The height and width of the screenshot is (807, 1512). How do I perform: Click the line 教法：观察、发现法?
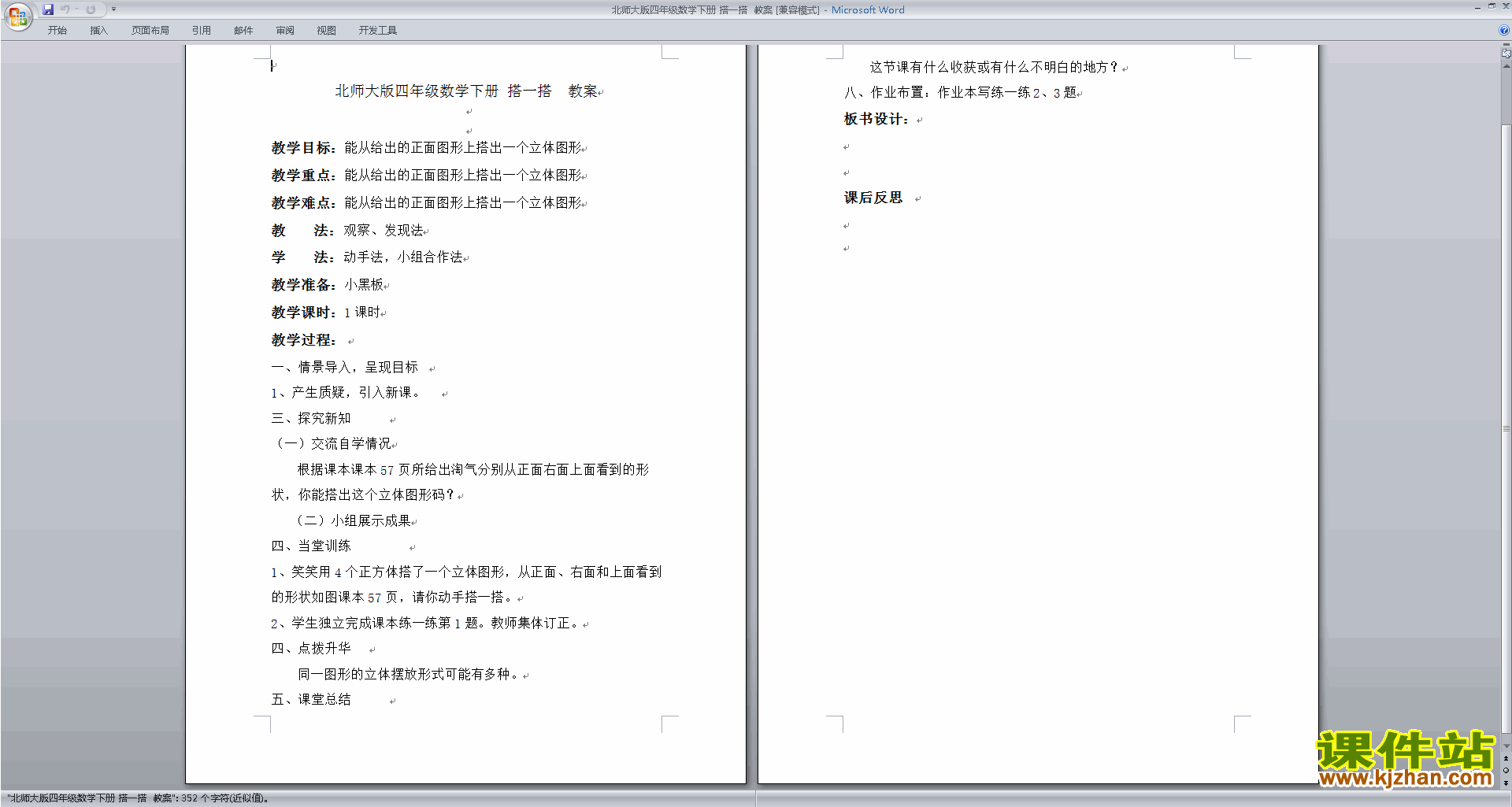[x=347, y=231]
